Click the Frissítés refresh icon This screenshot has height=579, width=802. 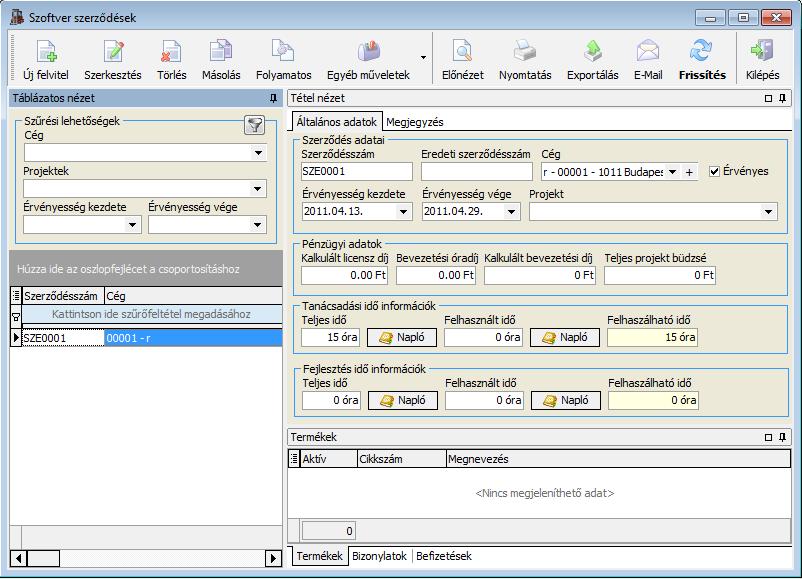[x=701, y=52]
